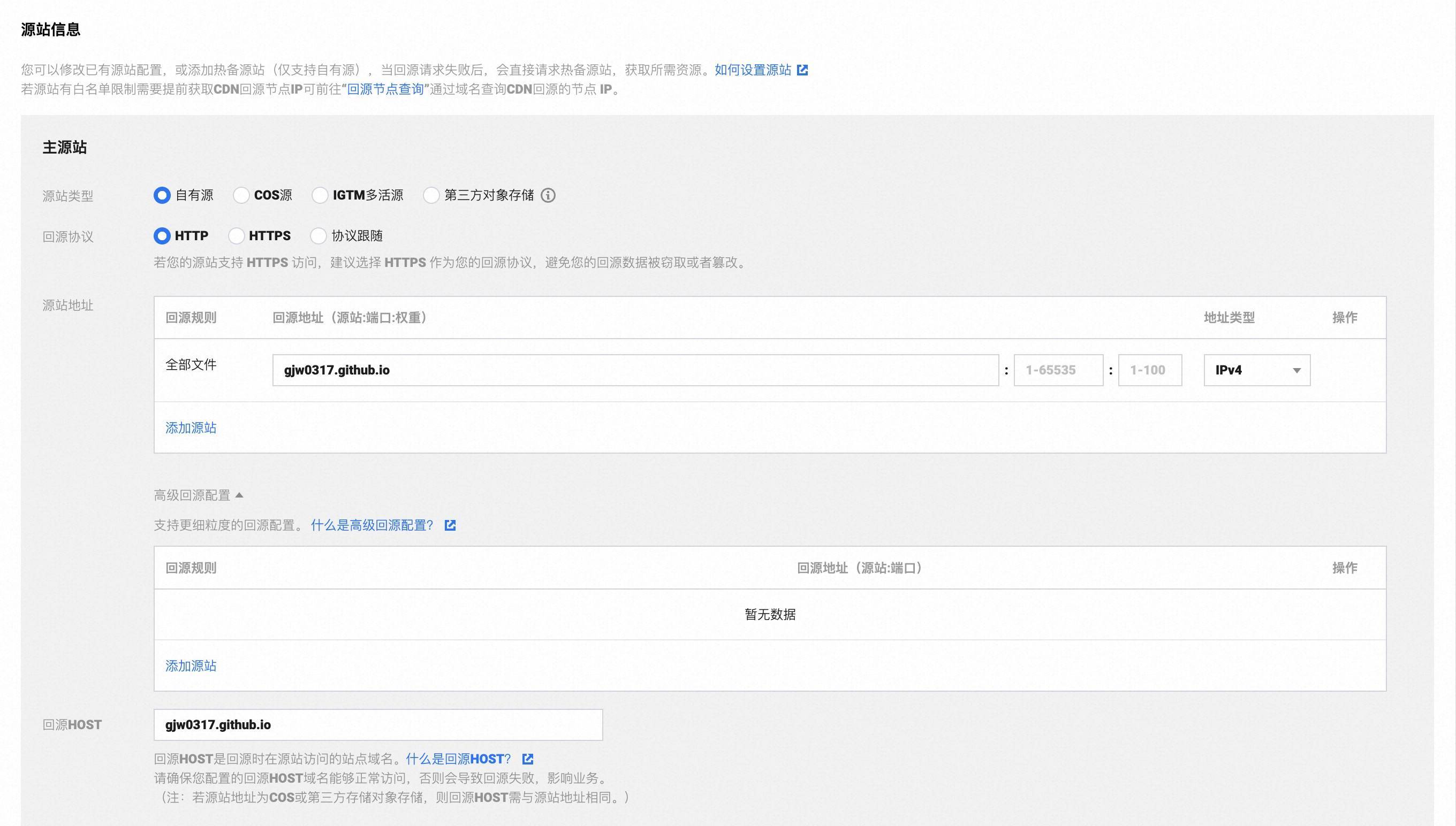
Task: Click external link icon after 什么是回源HOST
Action: [527, 759]
